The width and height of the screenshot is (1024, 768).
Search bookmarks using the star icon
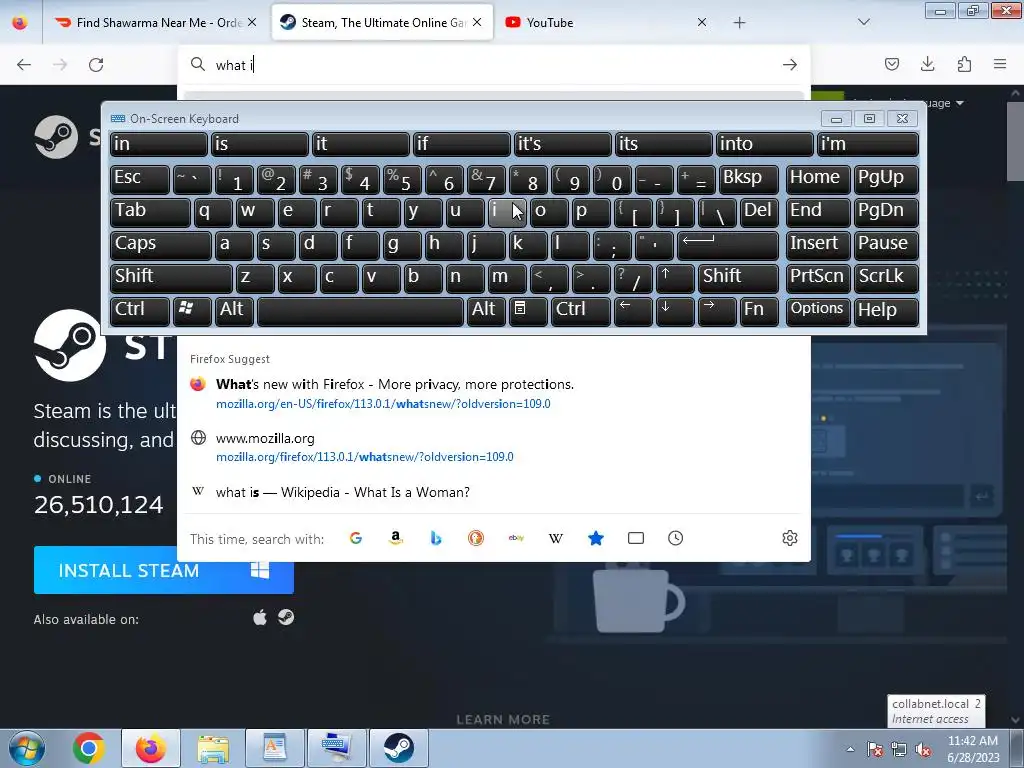(596, 538)
